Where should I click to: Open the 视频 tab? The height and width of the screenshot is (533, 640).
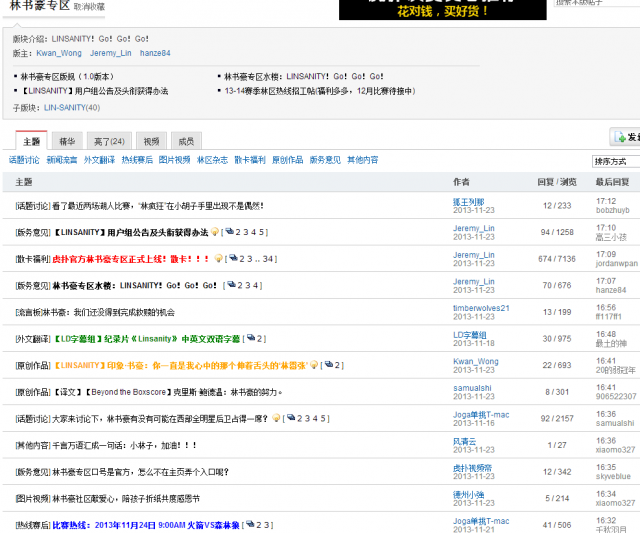(151, 141)
